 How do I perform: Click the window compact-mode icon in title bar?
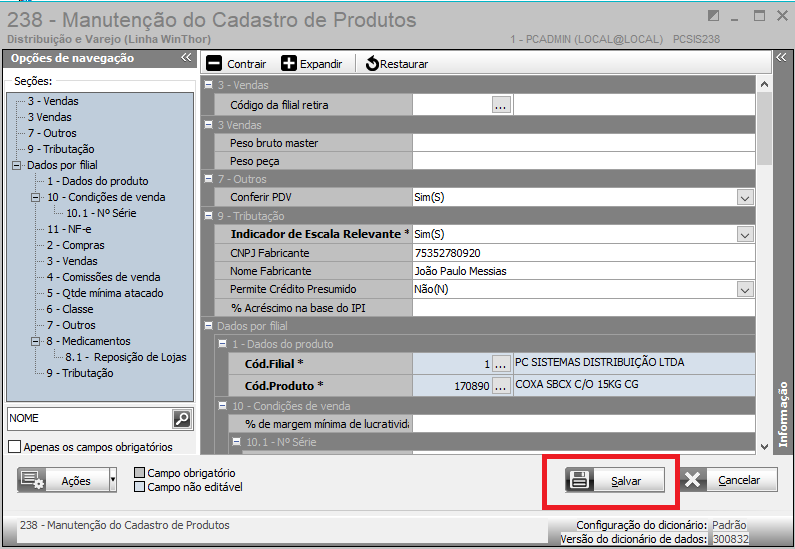pyautogui.click(x=713, y=16)
